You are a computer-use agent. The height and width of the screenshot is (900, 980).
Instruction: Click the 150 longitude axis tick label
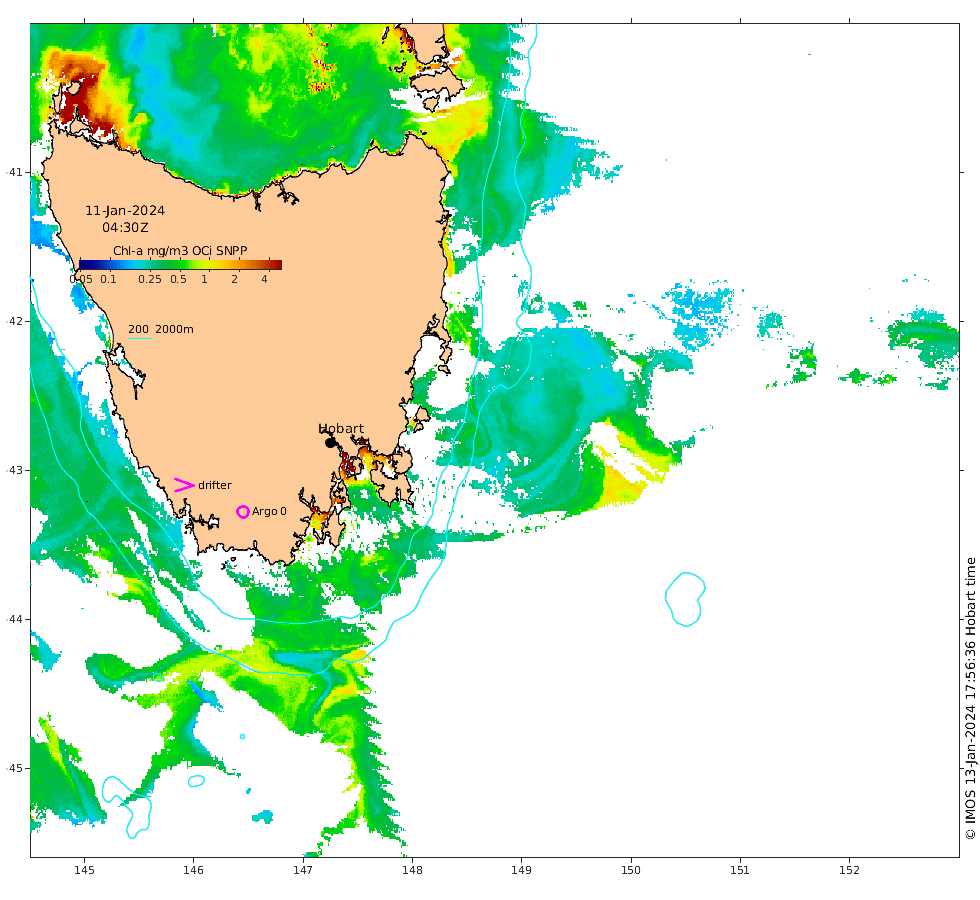click(630, 870)
